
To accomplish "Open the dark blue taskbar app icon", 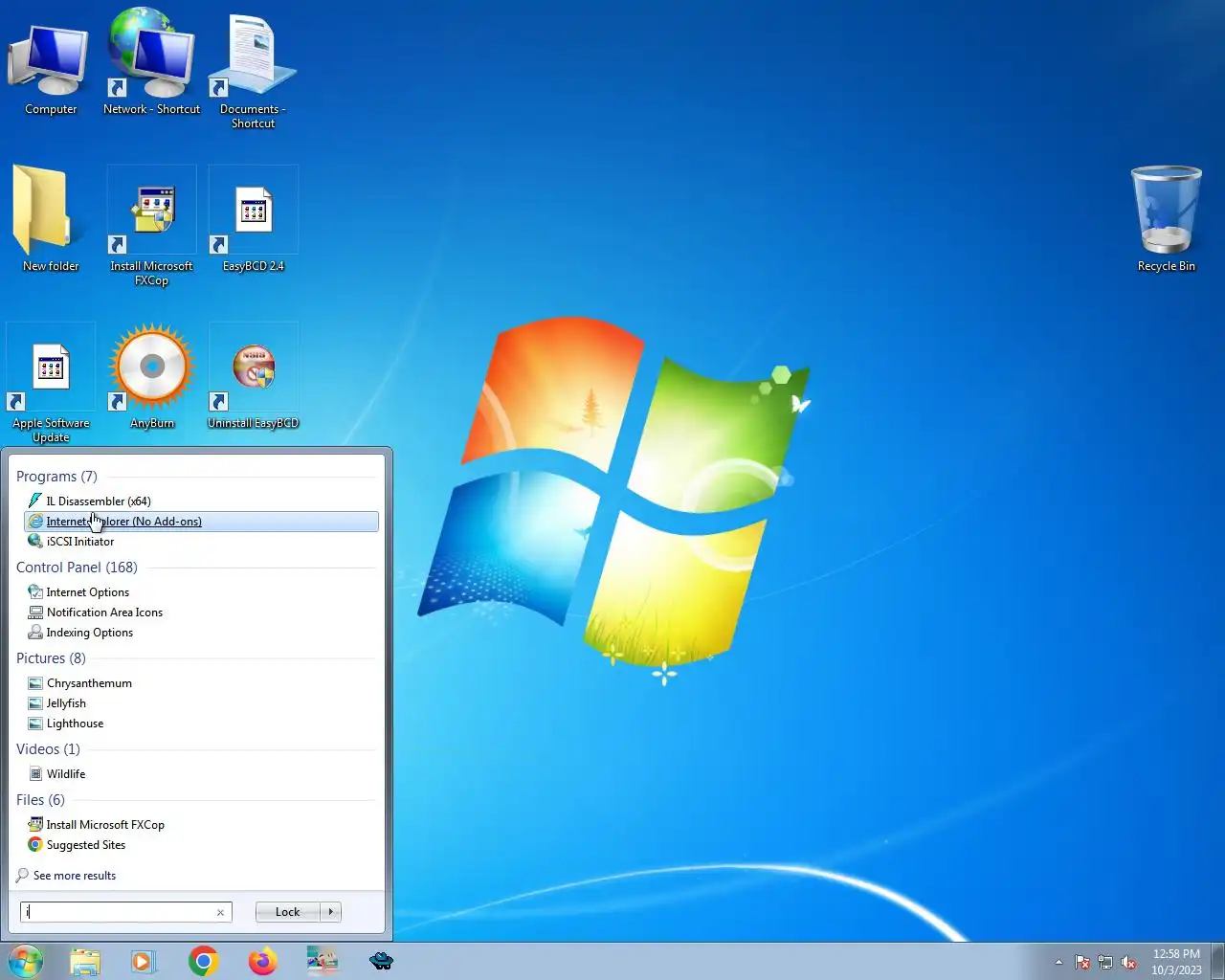I will (381, 961).
